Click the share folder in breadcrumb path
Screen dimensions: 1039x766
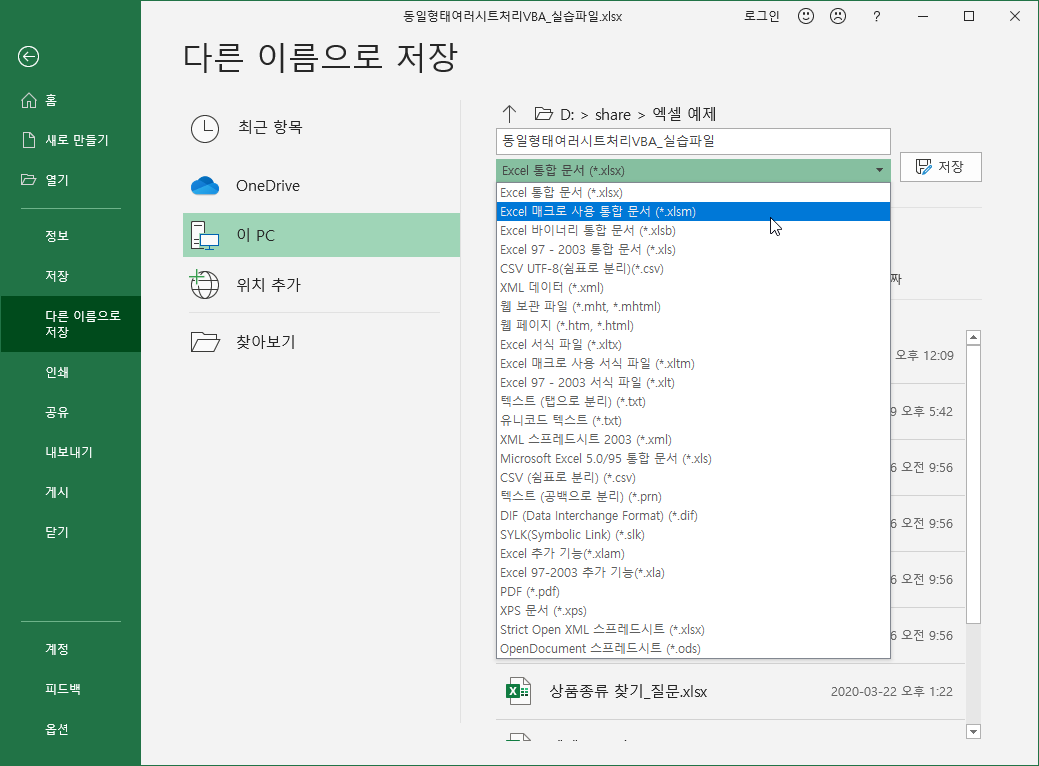pos(613,115)
